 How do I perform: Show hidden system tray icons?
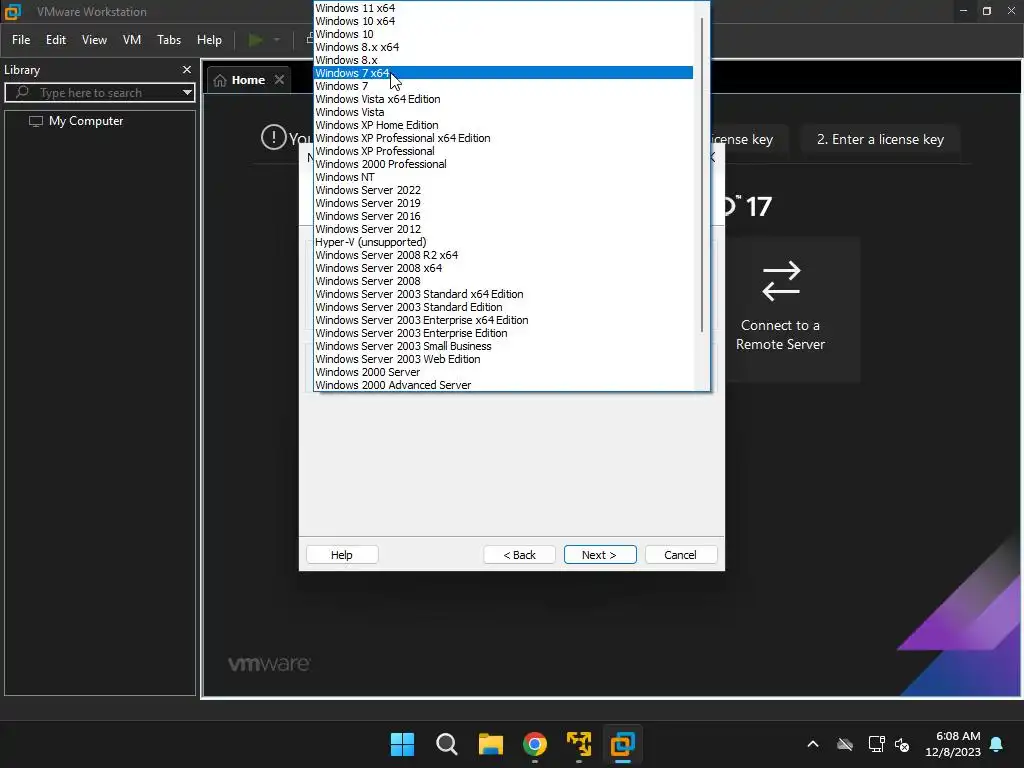(x=812, y=744)
